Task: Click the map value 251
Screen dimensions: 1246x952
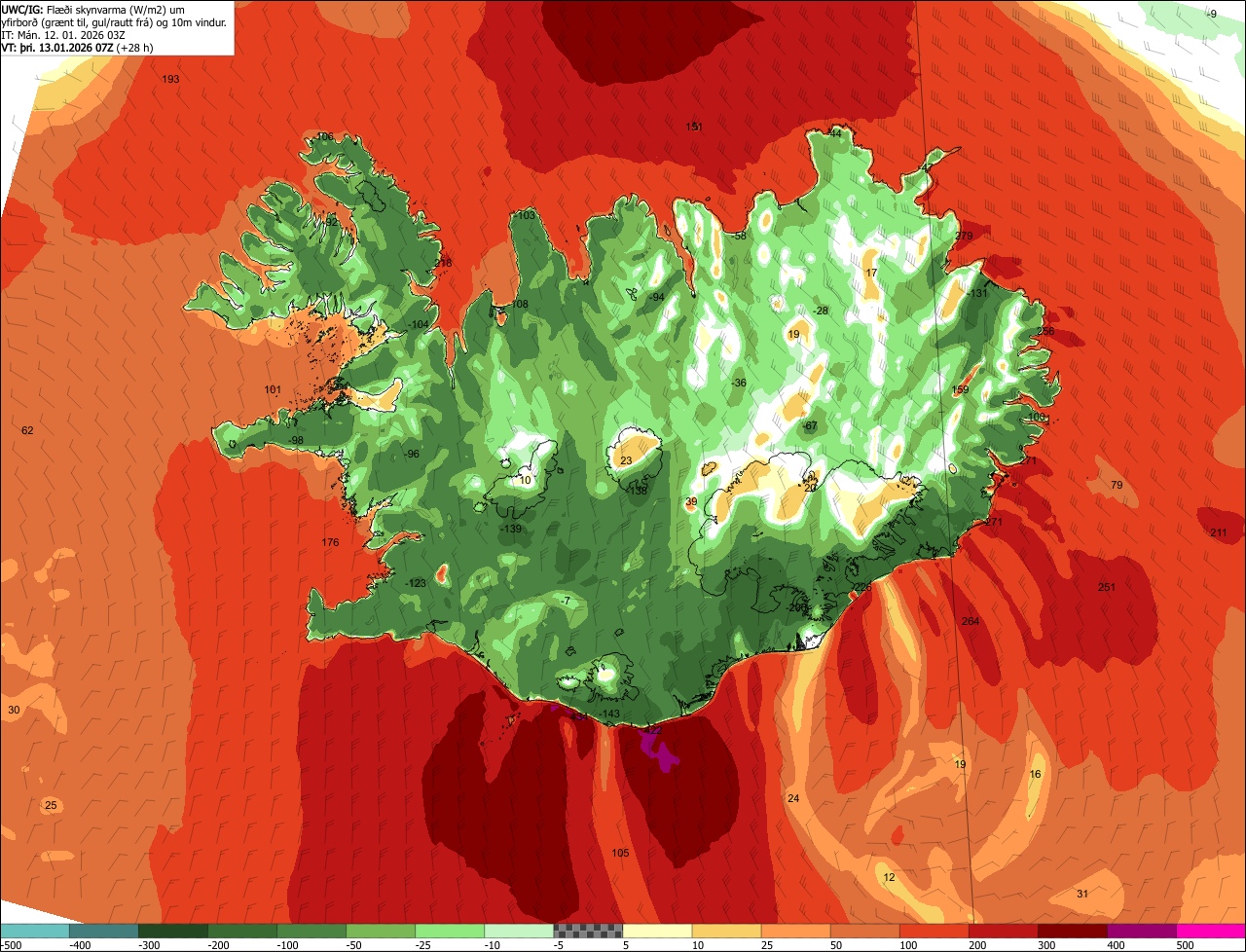Action: (x=1106, y=587)
